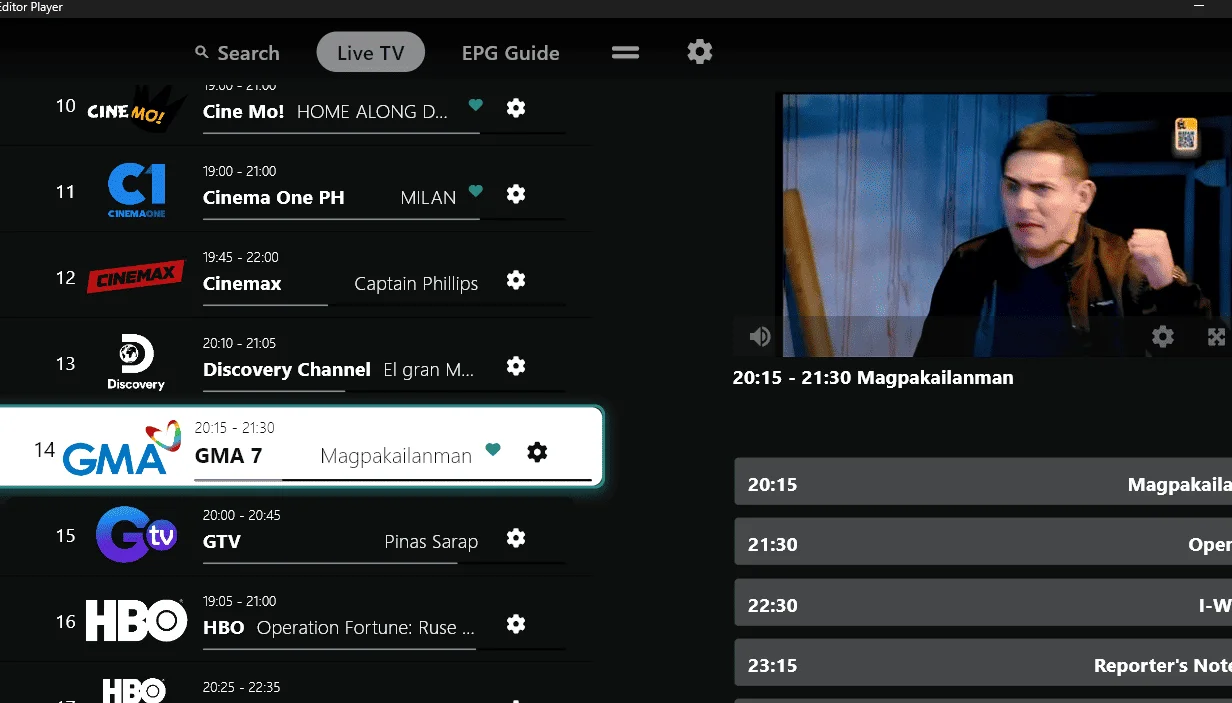The height and width of the screenshot is (703, 1232).
Task: Toggle favorite heart on Cine Mo!
Action: coord(476,105)
